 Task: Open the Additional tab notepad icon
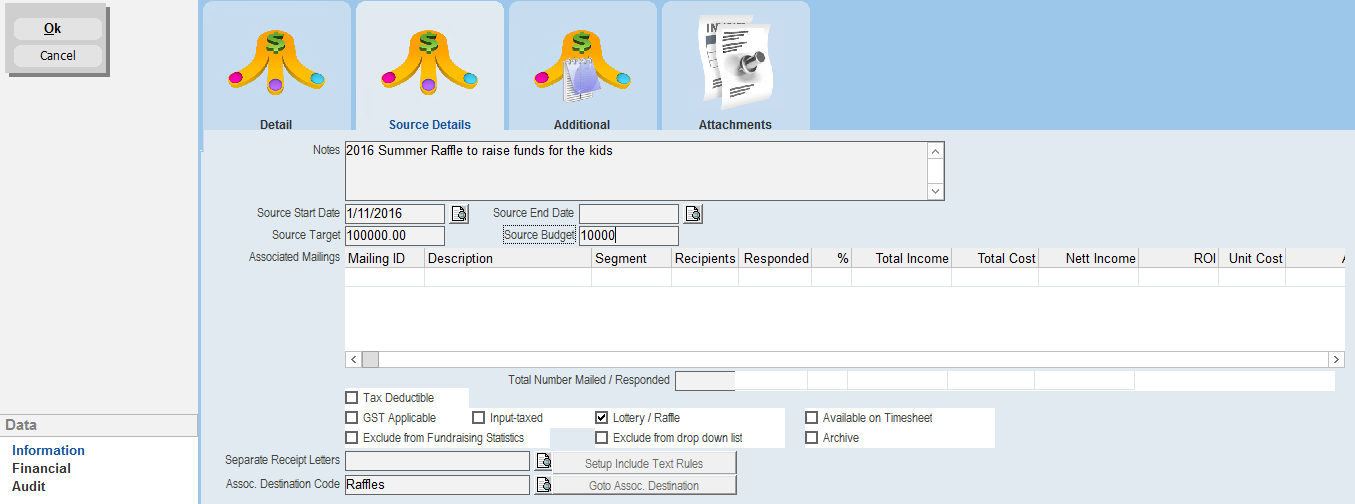[x=582, y=64]
